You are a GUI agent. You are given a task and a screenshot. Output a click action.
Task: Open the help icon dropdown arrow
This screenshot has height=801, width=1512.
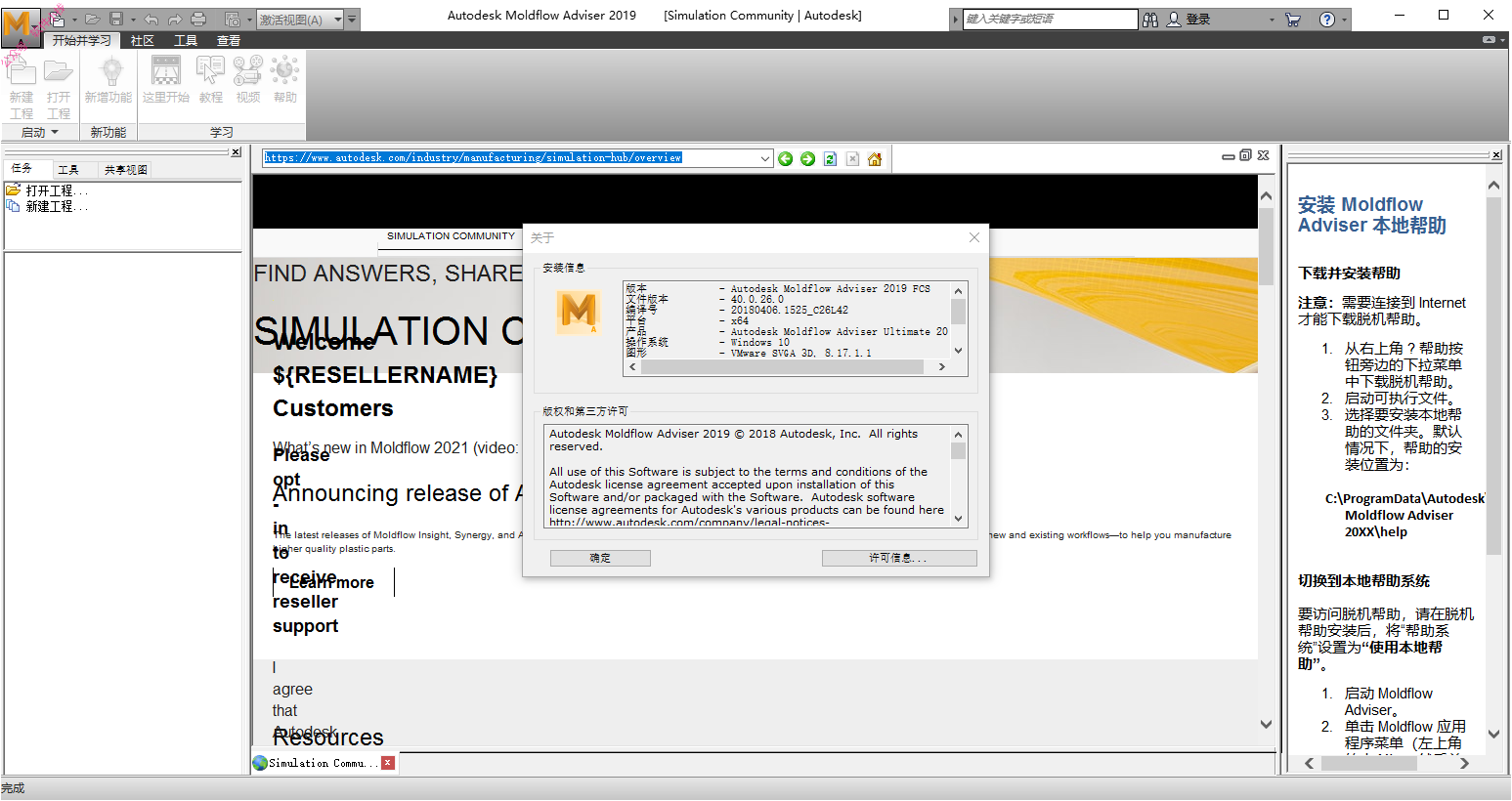coord(1345,20)
